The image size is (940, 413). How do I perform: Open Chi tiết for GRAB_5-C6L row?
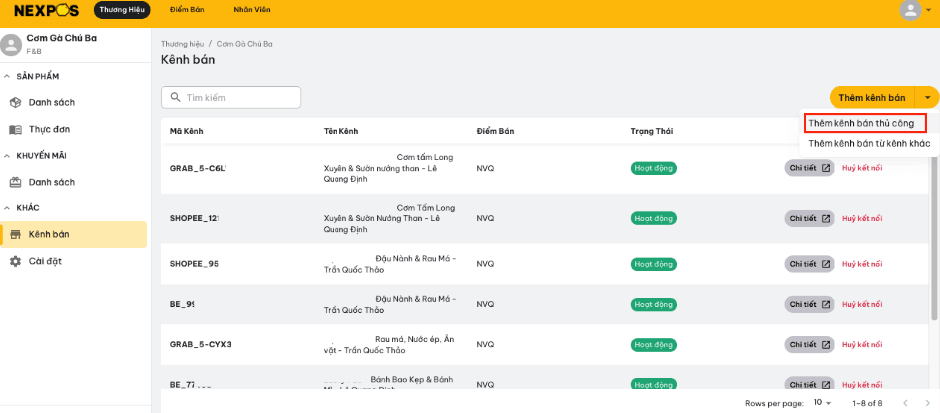[809, 168]
